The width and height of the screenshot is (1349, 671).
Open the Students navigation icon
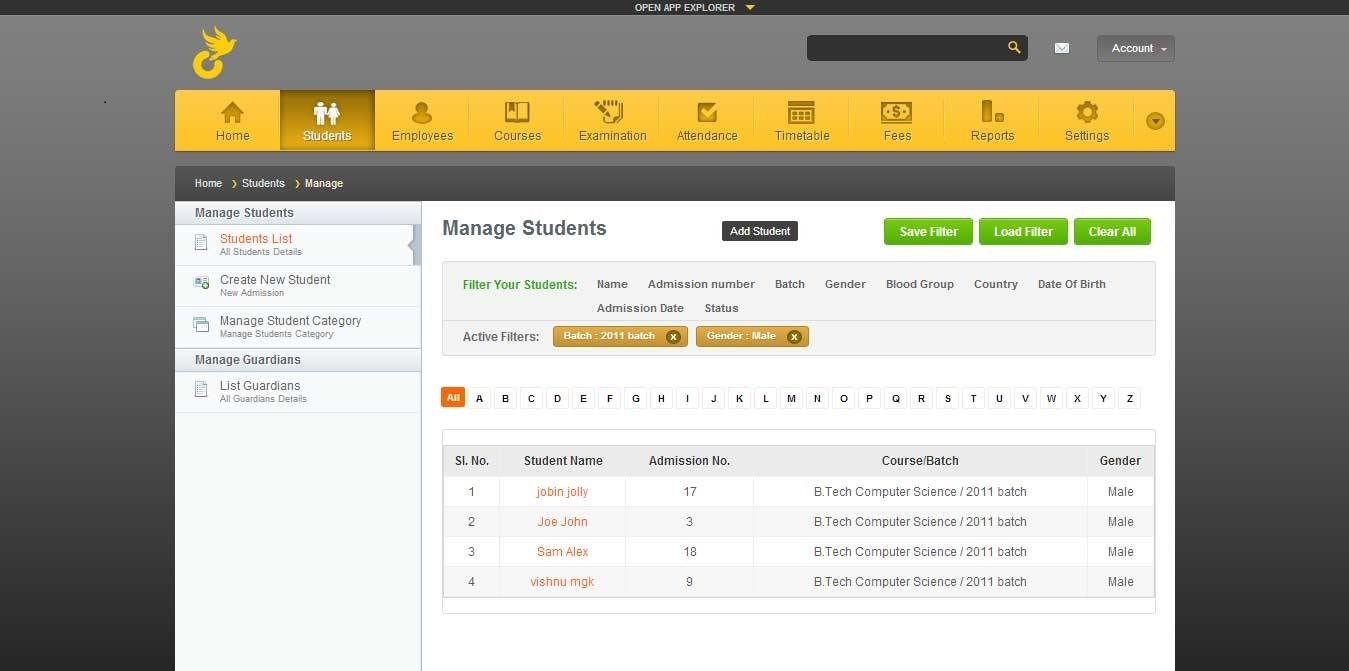327,113
